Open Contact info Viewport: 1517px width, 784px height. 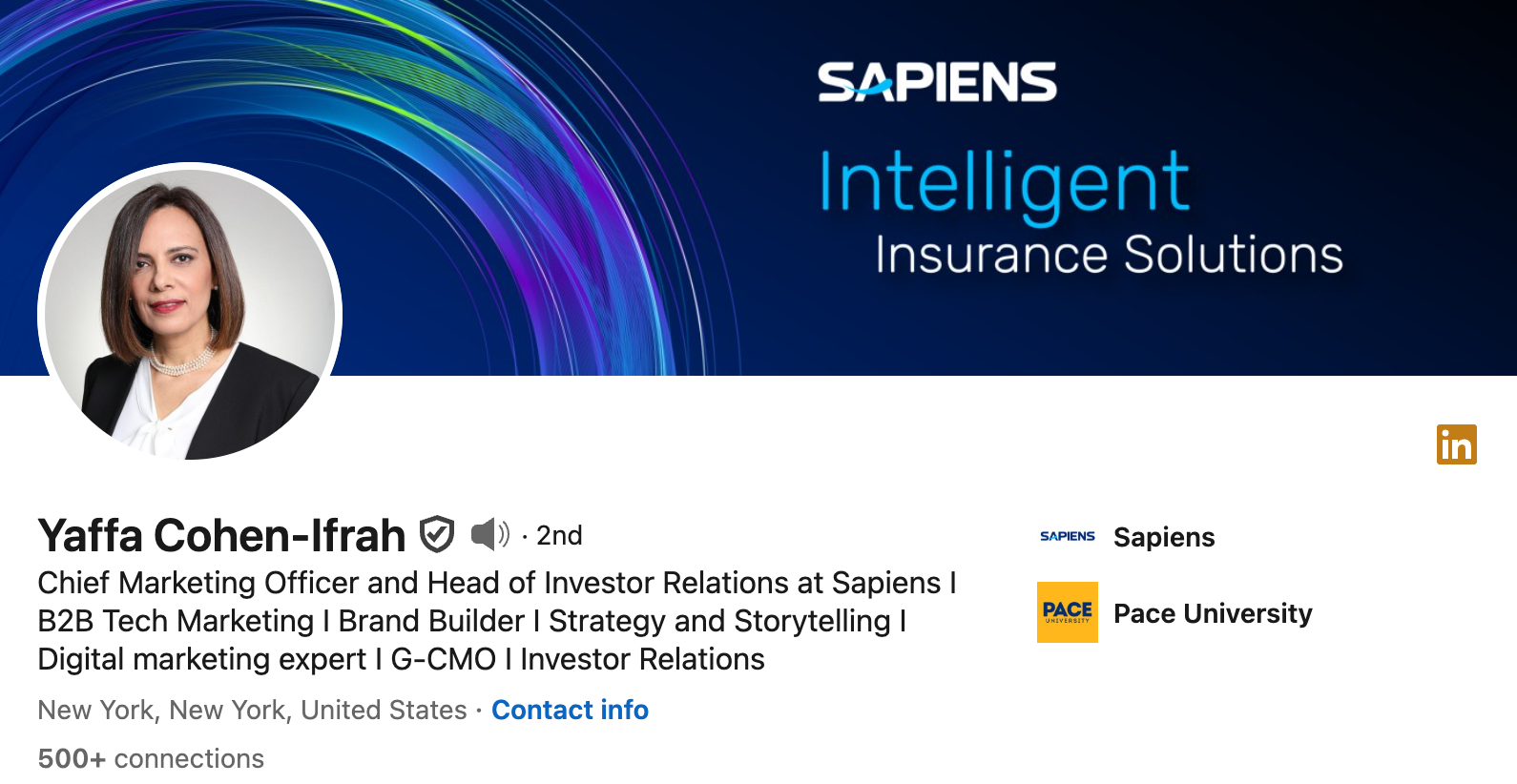tap(570, 710)
